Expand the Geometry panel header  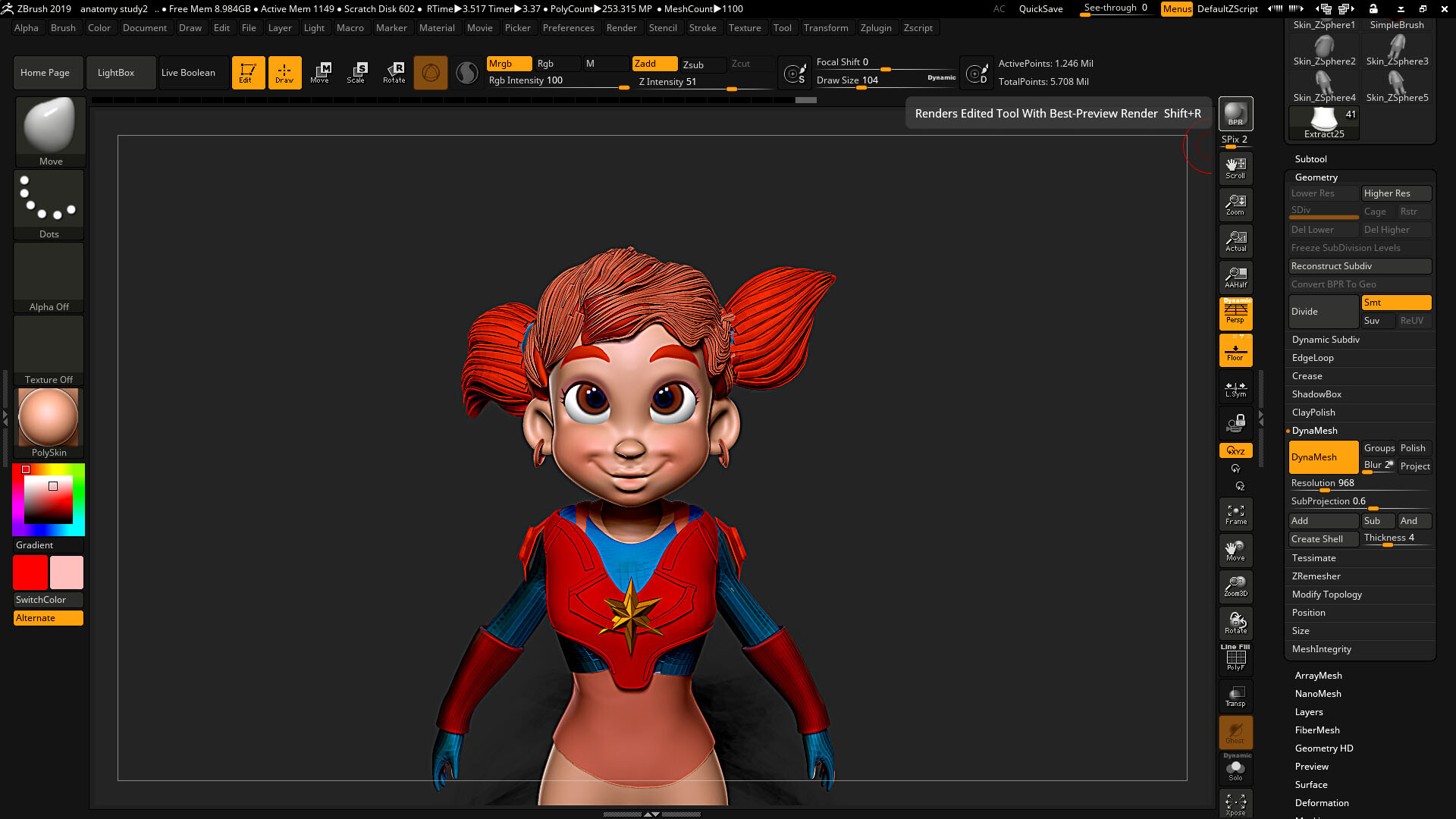[1316, 177]
